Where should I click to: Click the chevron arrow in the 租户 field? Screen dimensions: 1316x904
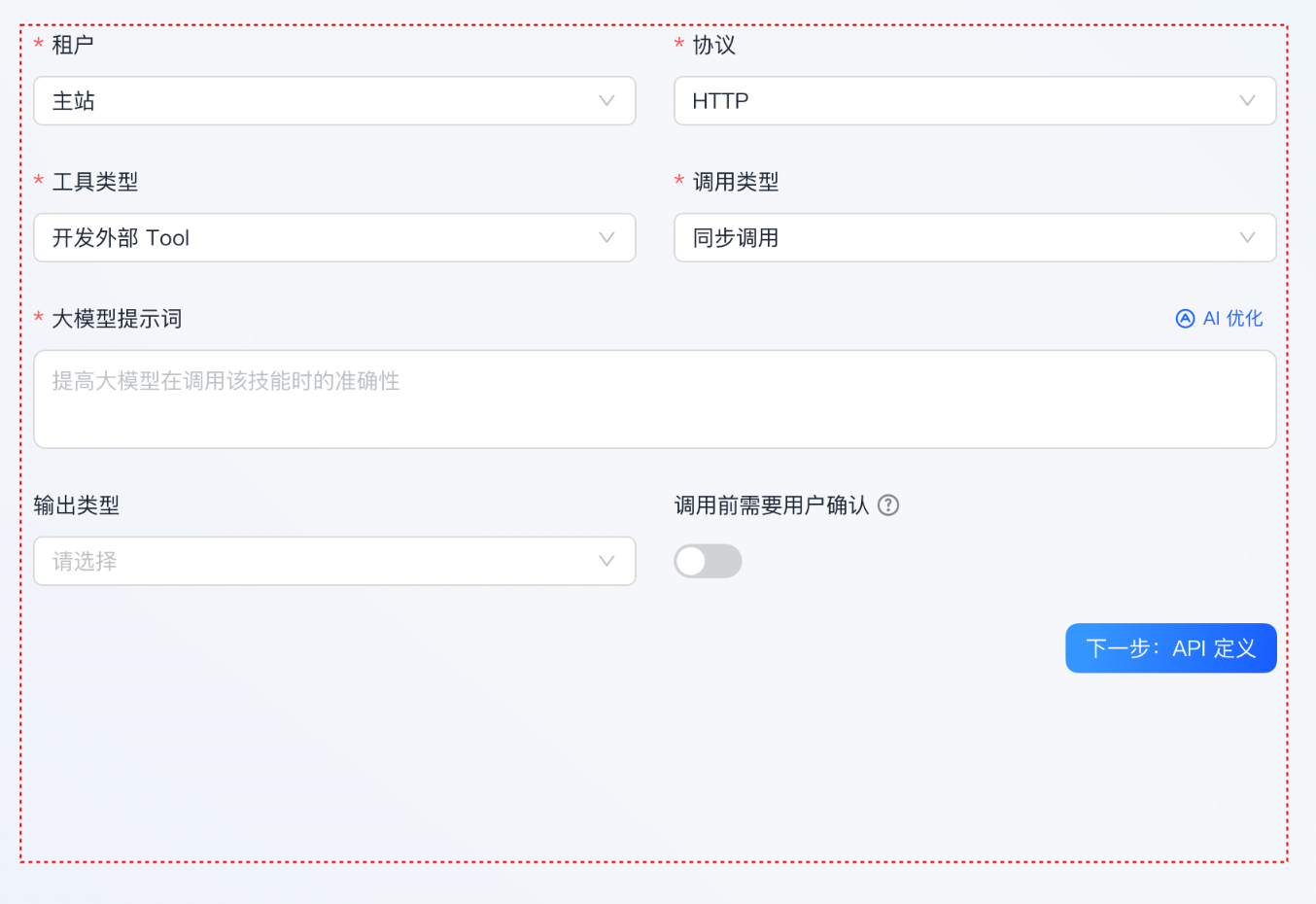point(606,101)
